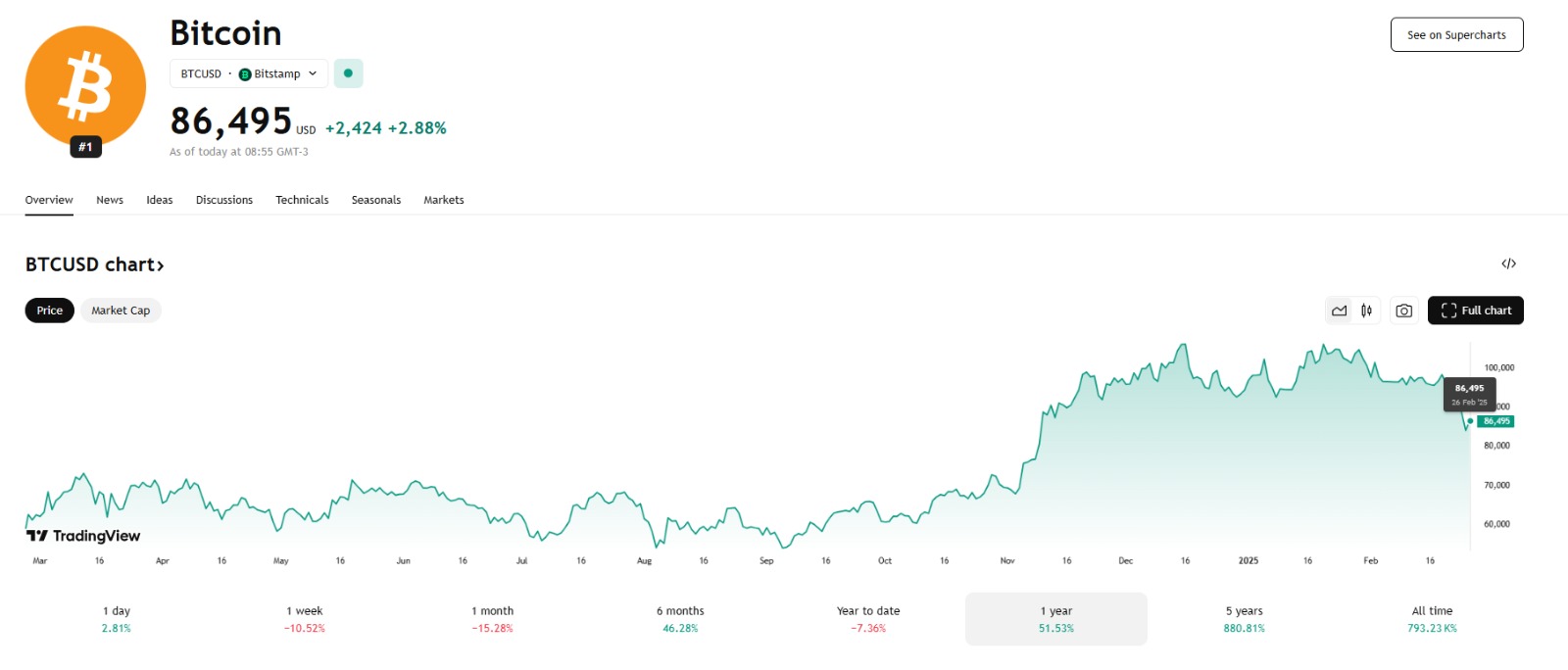Open the BTCUSD Bitstamp exchange dropdown
The height and width of the screenshot is (670, 1568).
(249, 73)
